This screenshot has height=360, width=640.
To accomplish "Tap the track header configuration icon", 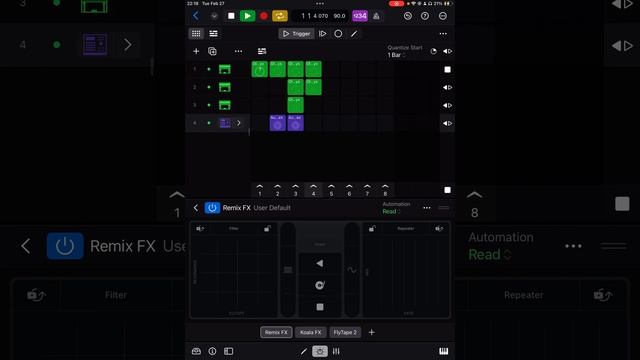I will click(x=262, y=51).
